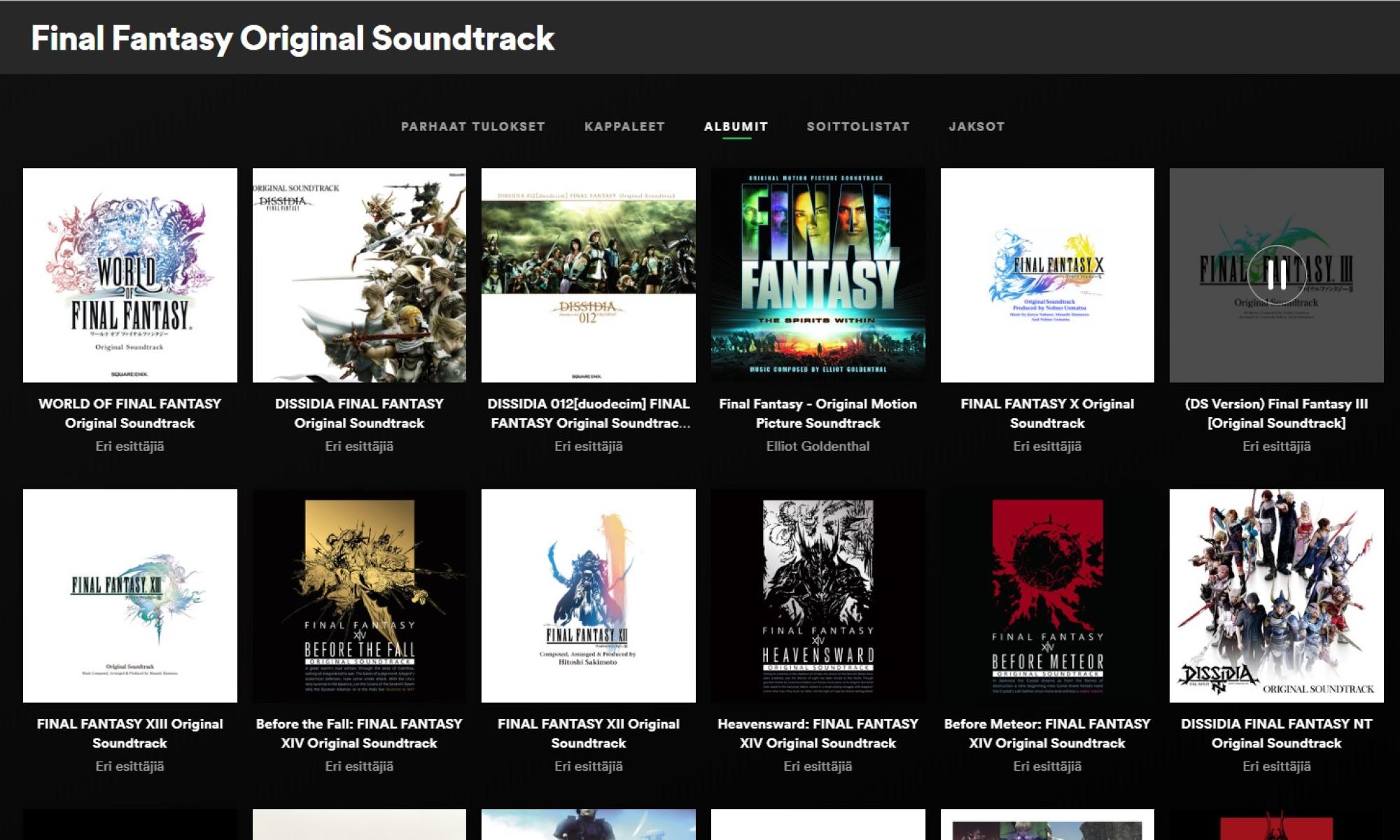The width and height of the screenshot is (1400, 840).
Task: Open Final Fantasy XIII album cover
Action: pyautogui.click(x=130, y=596)
